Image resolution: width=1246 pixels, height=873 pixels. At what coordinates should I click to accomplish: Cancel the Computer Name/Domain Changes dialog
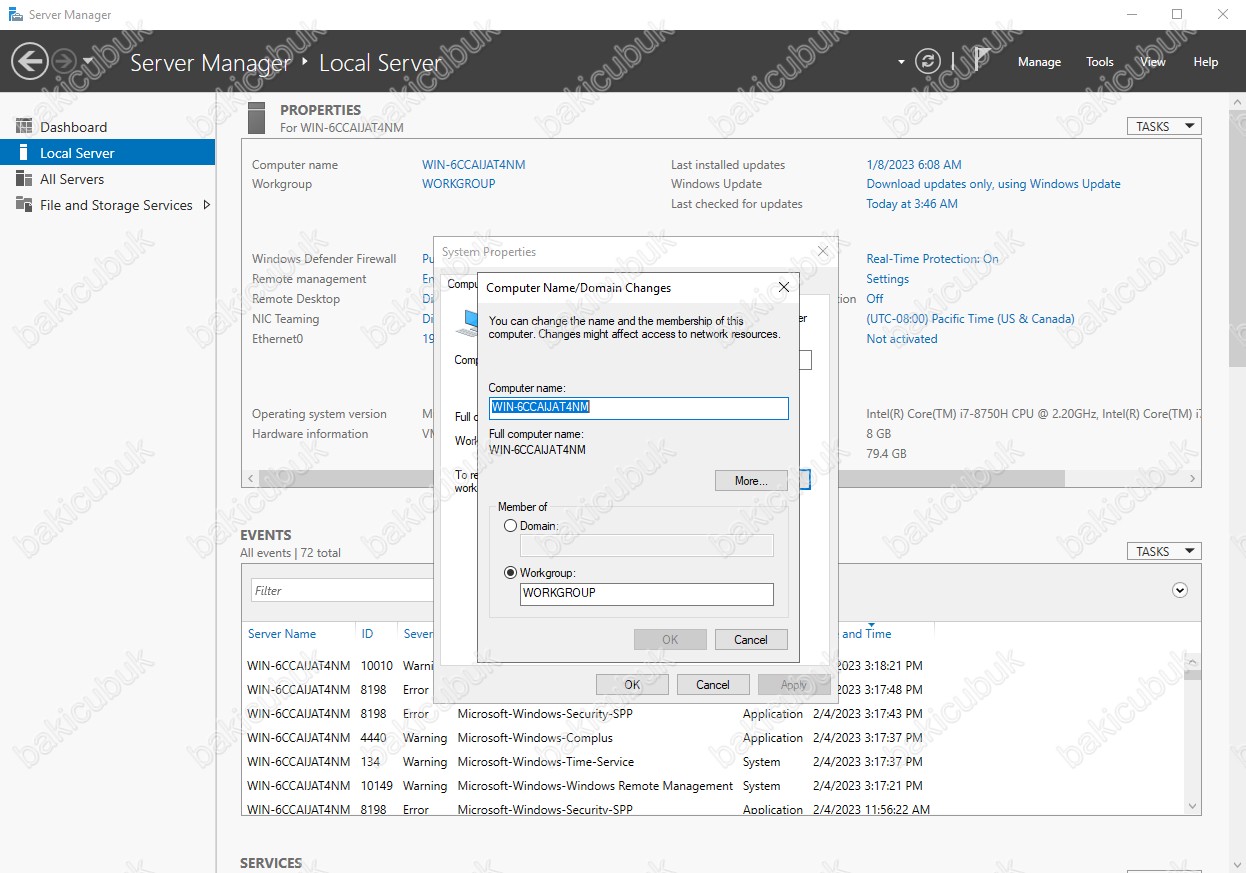(x=751, y=640)
